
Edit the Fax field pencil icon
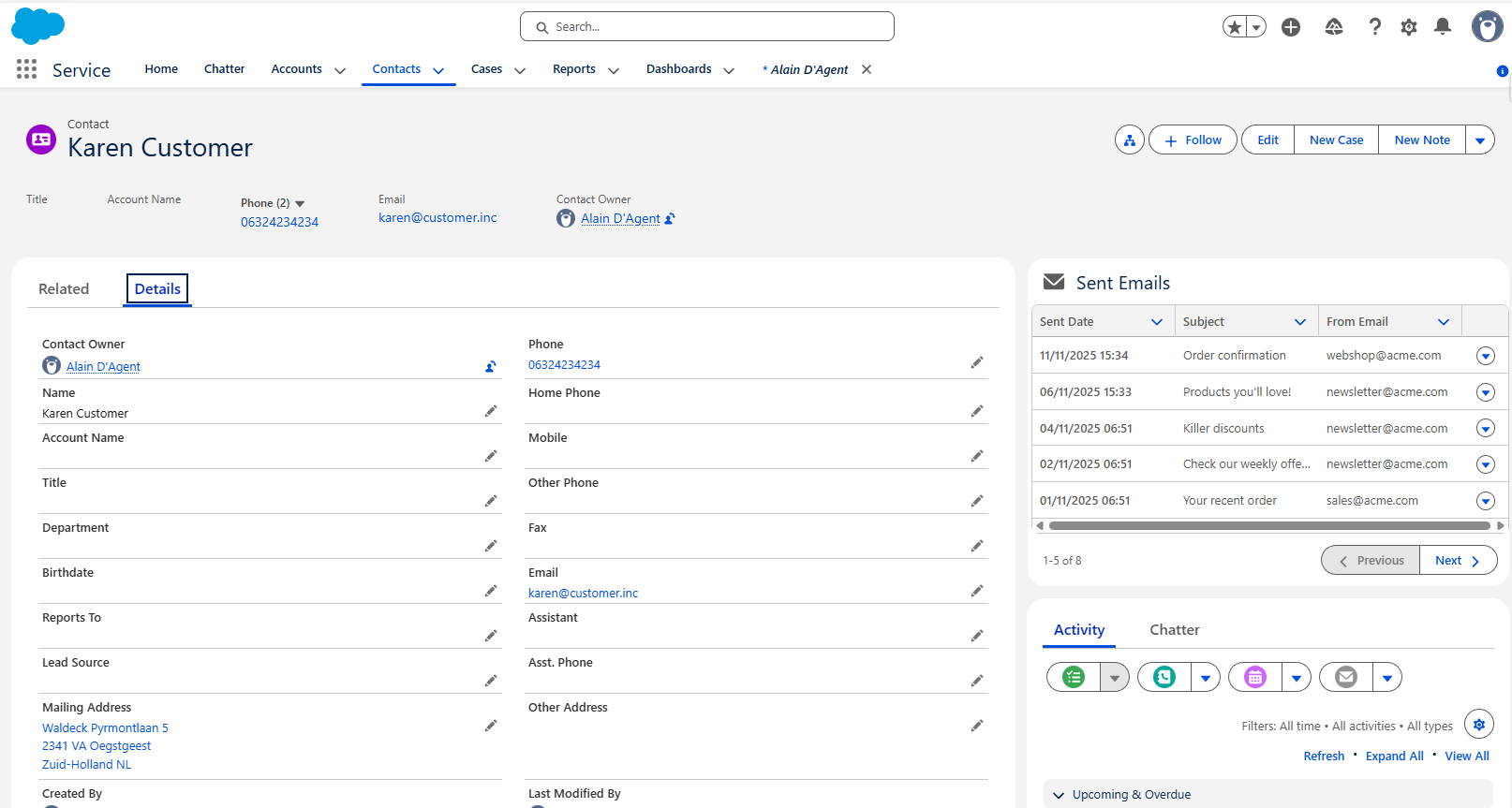pos(977,546)
